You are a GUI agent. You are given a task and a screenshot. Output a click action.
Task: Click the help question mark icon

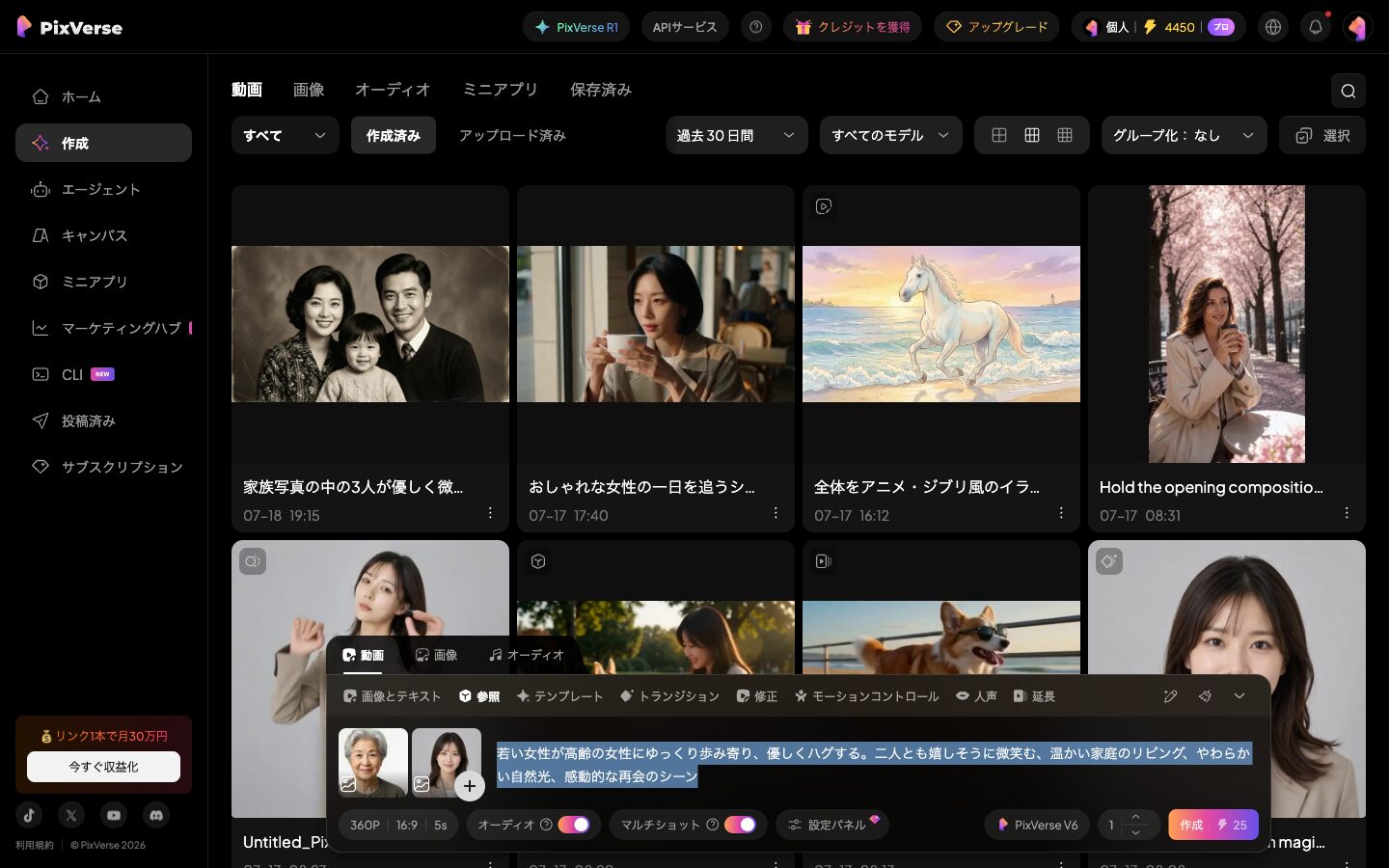pos(755,27)
